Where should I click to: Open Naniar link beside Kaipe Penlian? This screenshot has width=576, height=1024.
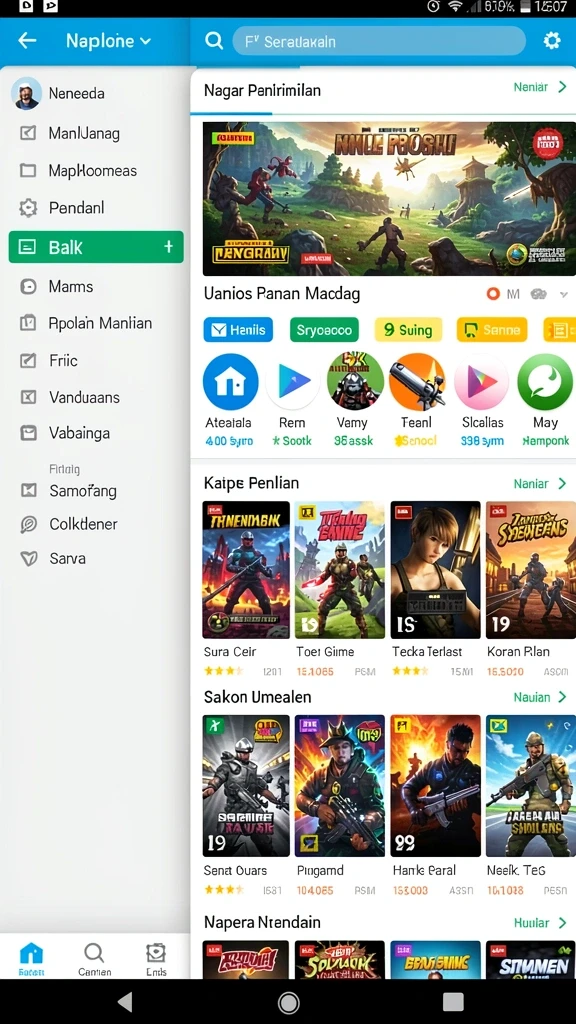pyautogui.click(x=539, y=484)
